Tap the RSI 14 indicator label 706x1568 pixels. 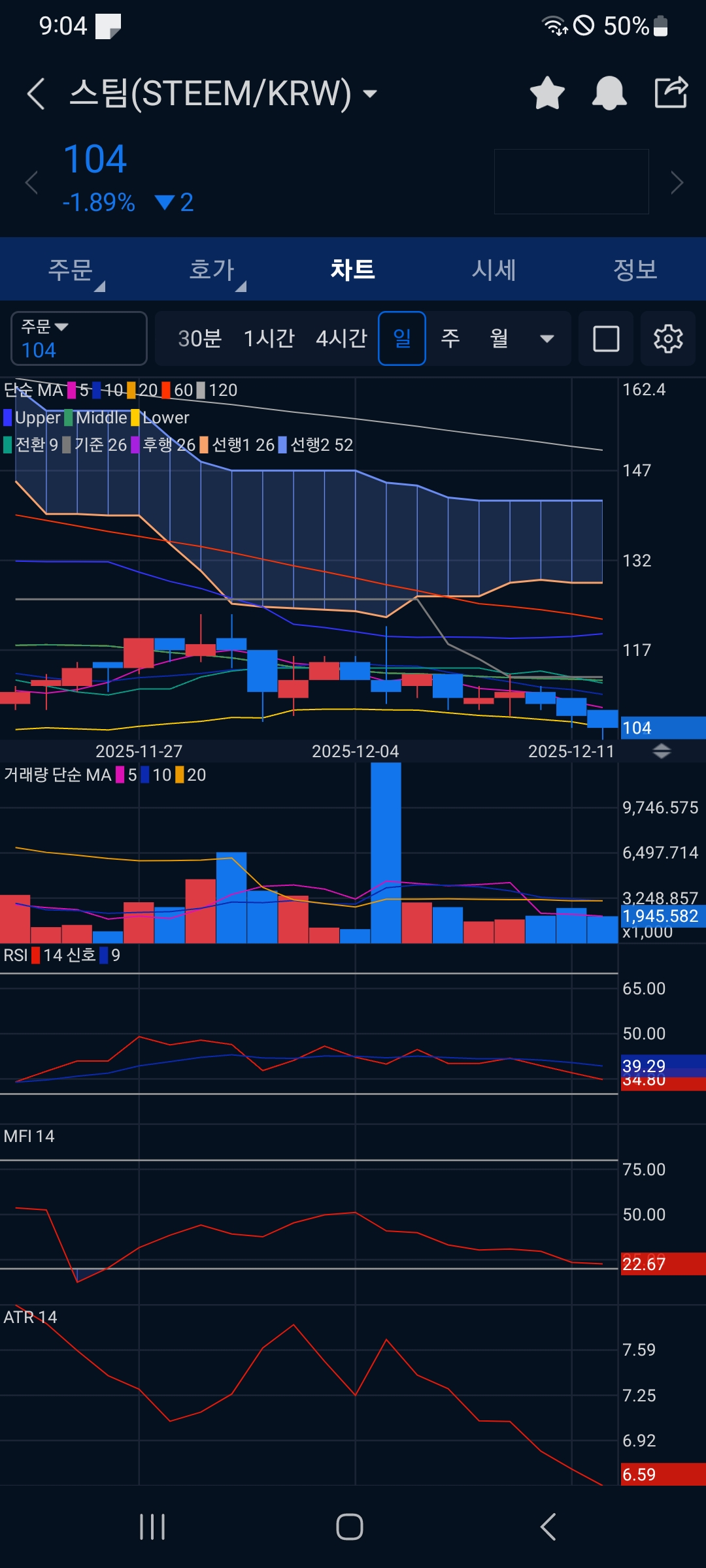click(33, 955)
